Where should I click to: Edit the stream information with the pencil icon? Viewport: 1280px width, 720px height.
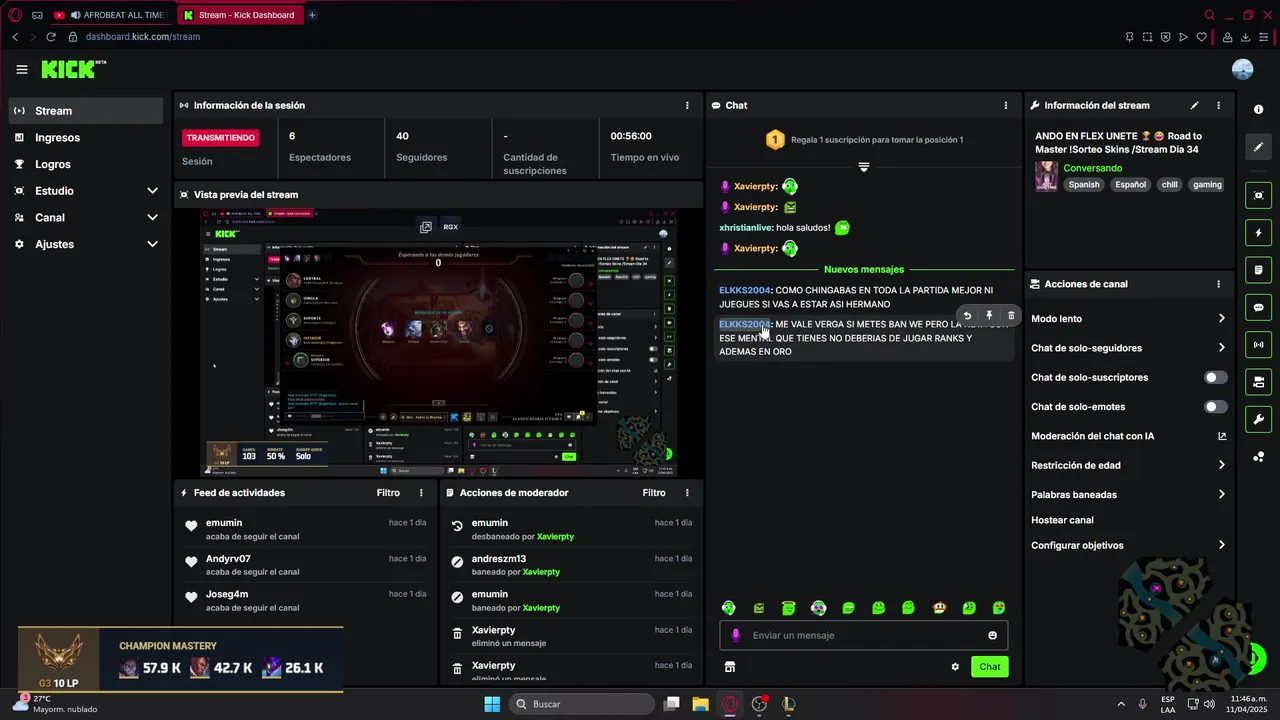click(1194, 105)
